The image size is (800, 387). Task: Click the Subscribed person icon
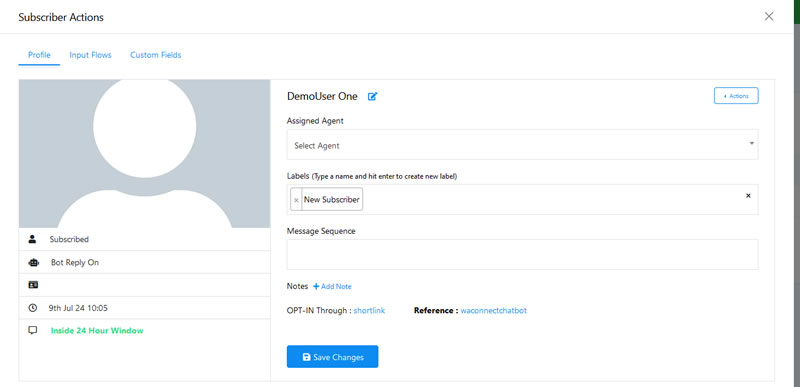tap(33, 239)
